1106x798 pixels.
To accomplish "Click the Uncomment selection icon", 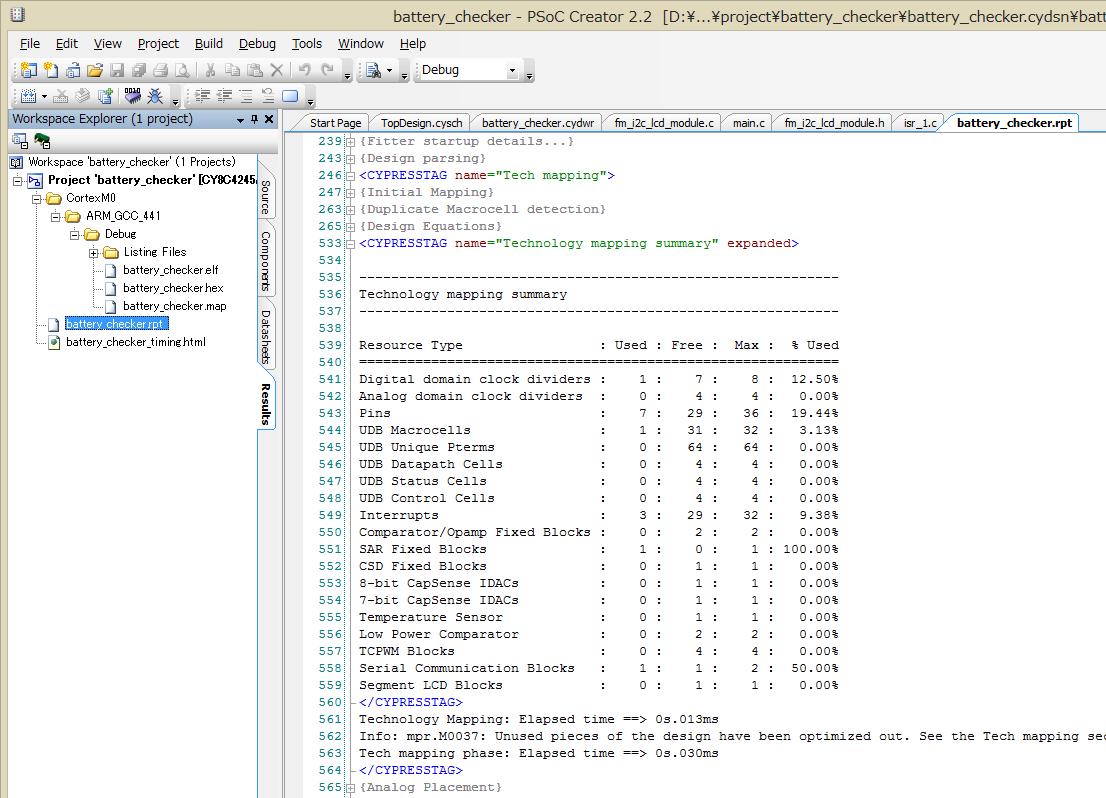I will (268, 96).
